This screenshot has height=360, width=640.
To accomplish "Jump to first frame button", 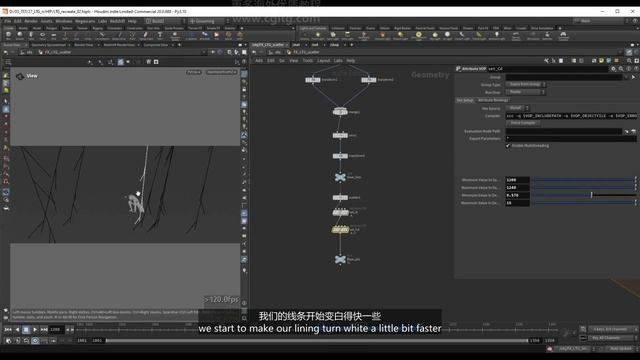I will (8, 329).
